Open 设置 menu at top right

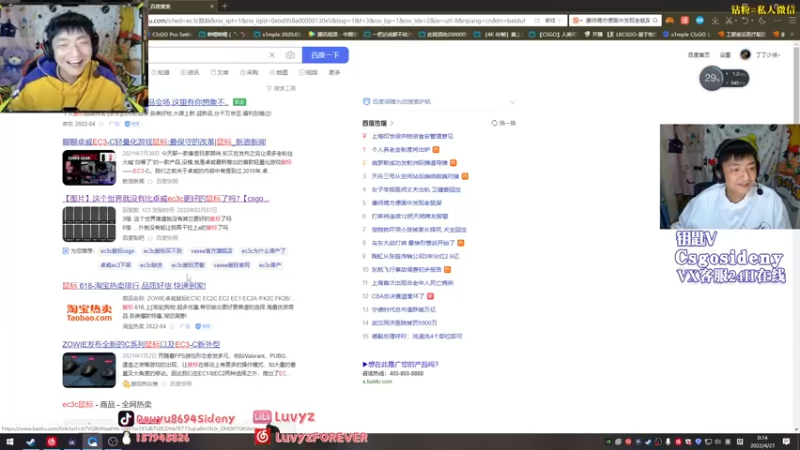(x=725, y=55)
